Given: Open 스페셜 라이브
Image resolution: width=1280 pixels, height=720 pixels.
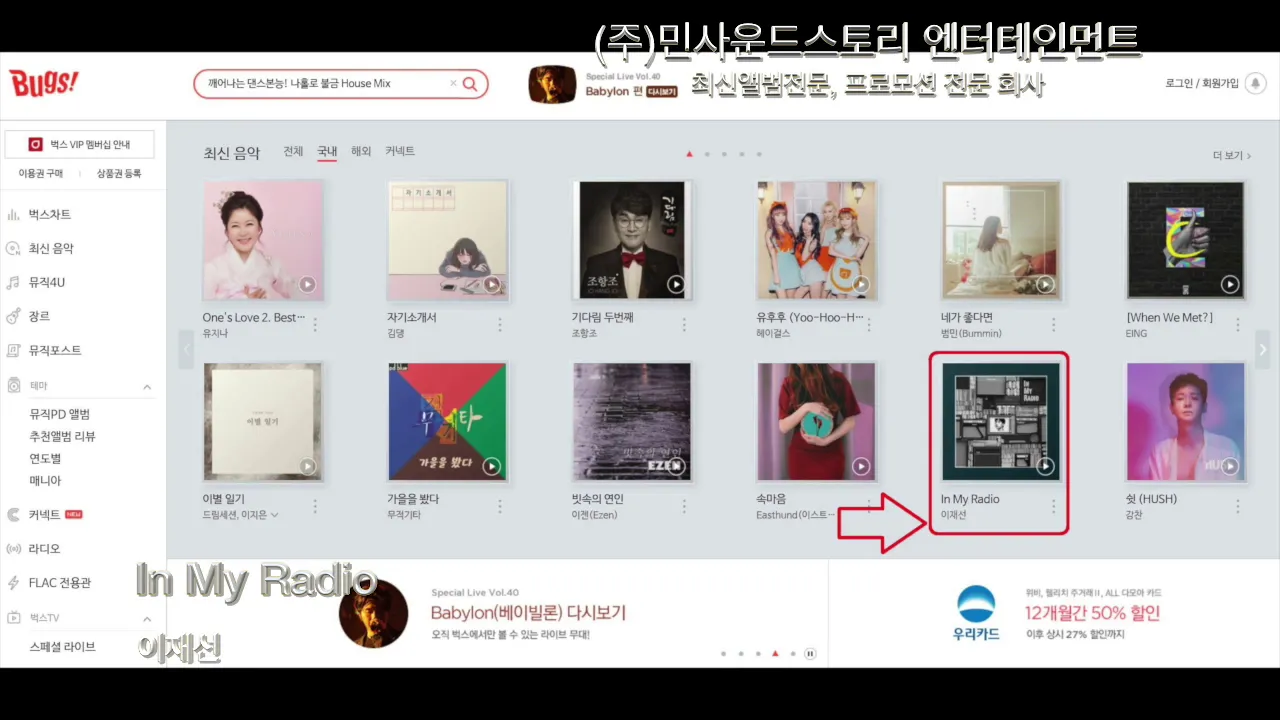Looking at the screenshot, I should [x=62, y=647].
